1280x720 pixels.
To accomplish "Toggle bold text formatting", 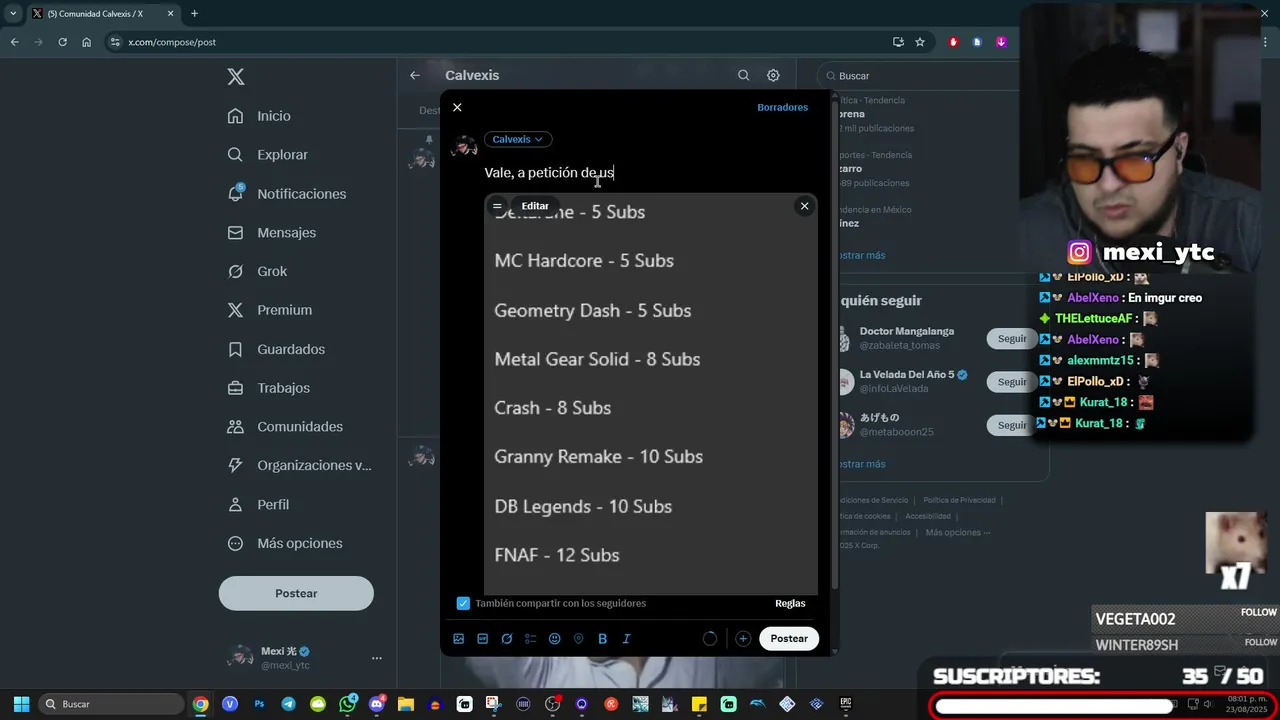I will click(x=602, y=639).
